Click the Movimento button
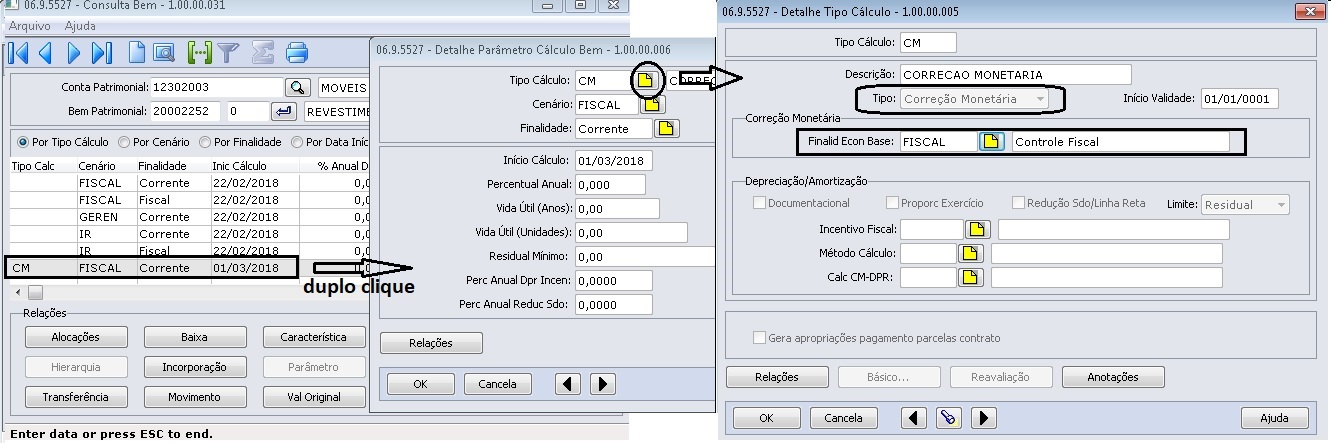This screenshot has width=1331, height=443. coord(194,397)
